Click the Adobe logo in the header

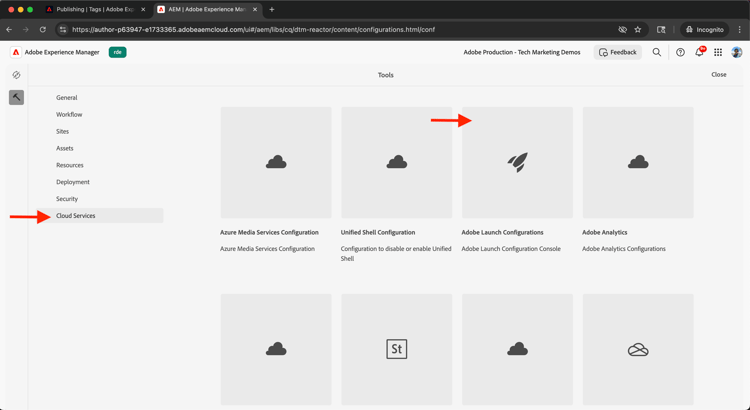pyautogui.click(x=16, y=52)
